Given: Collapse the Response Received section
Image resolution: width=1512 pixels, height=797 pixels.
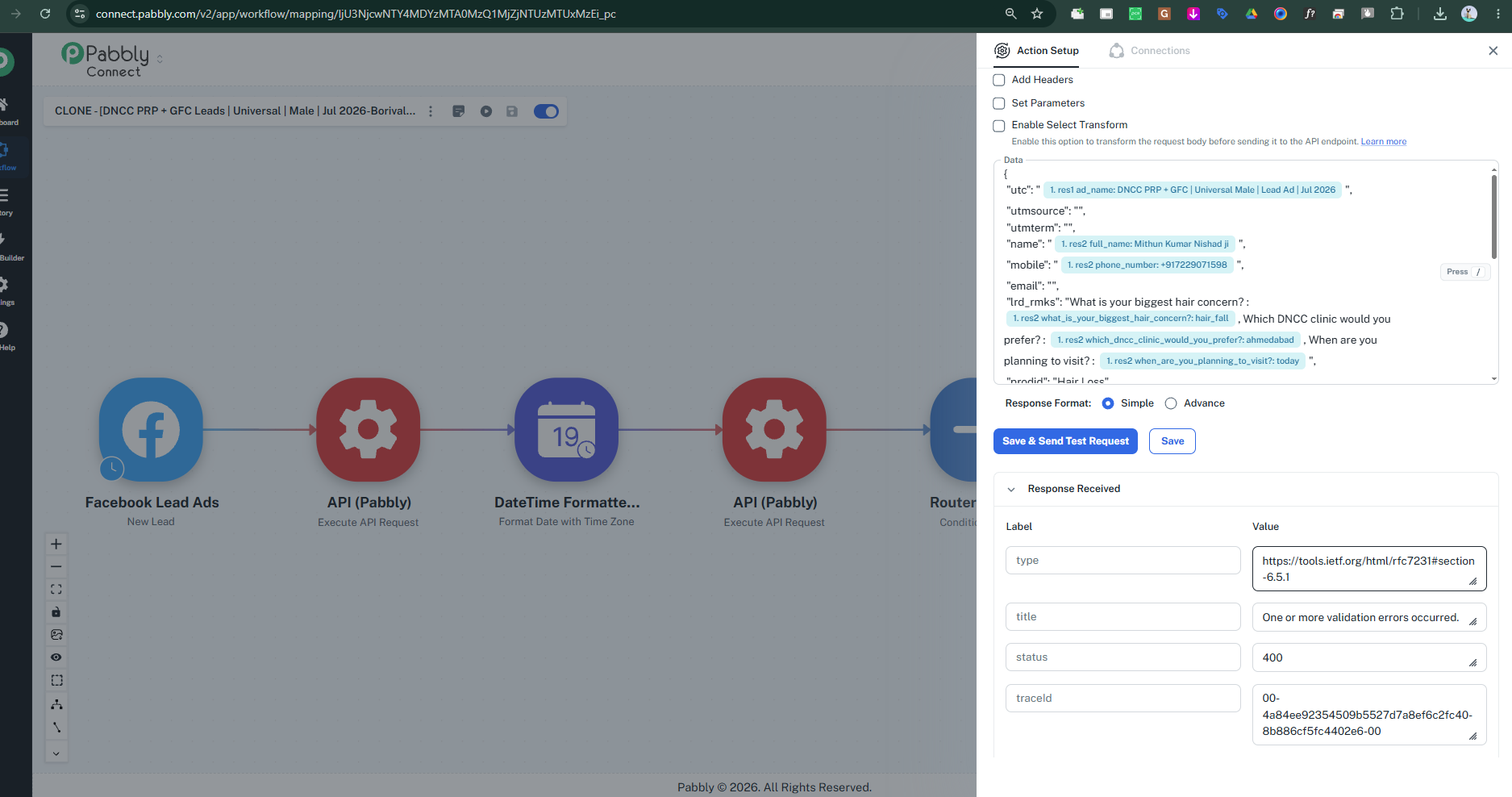Looking at the screenshot, I should [x=1011, y=490].
